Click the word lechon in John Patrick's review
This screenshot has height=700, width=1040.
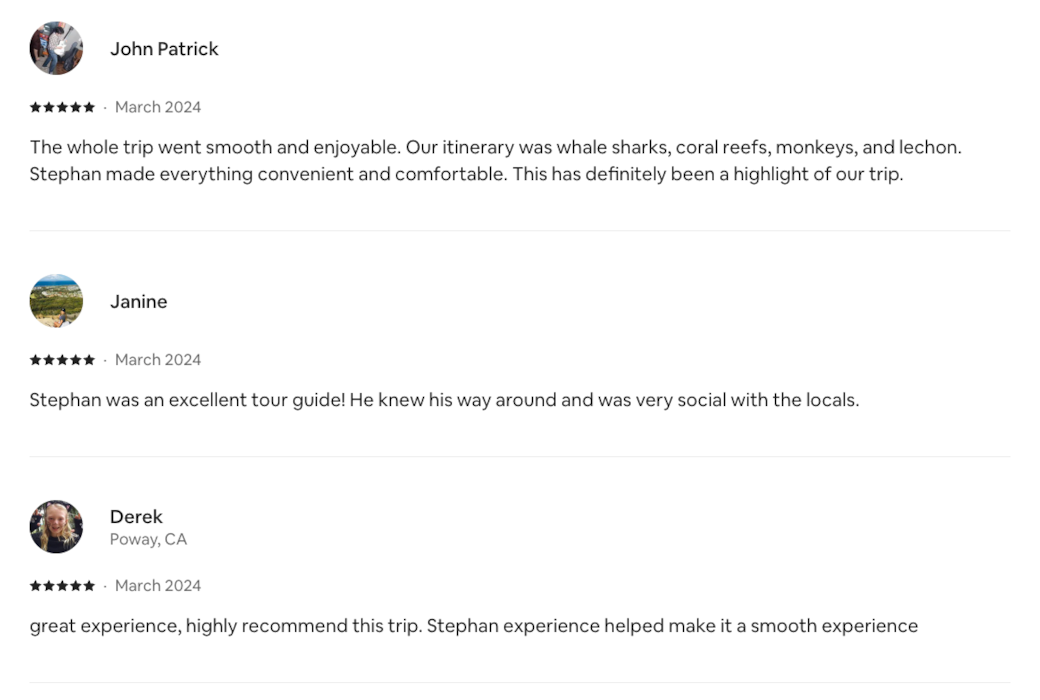pos(929,148)
